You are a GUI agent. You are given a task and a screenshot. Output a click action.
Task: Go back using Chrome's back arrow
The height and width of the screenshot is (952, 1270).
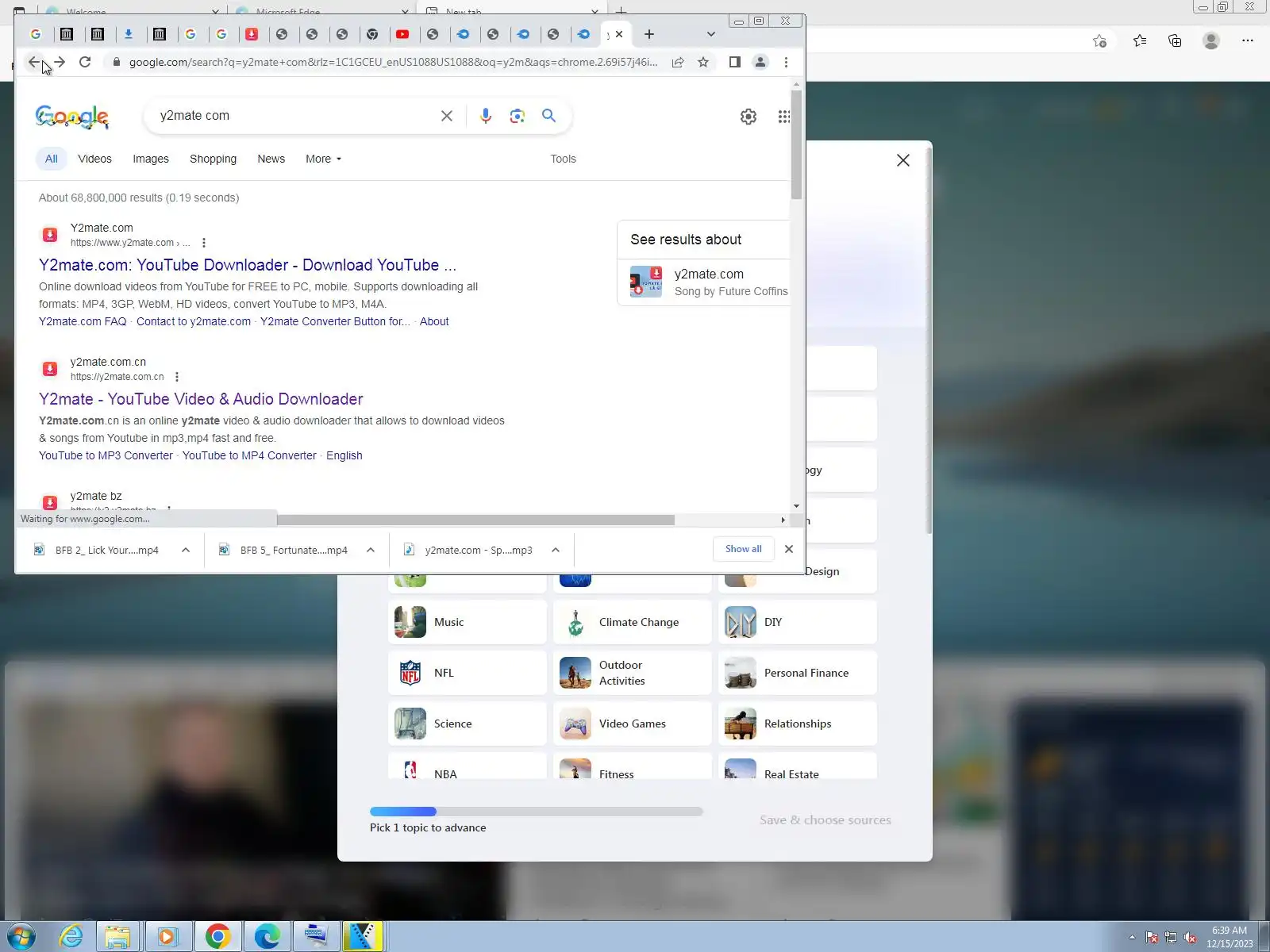[x=33, y=62]
